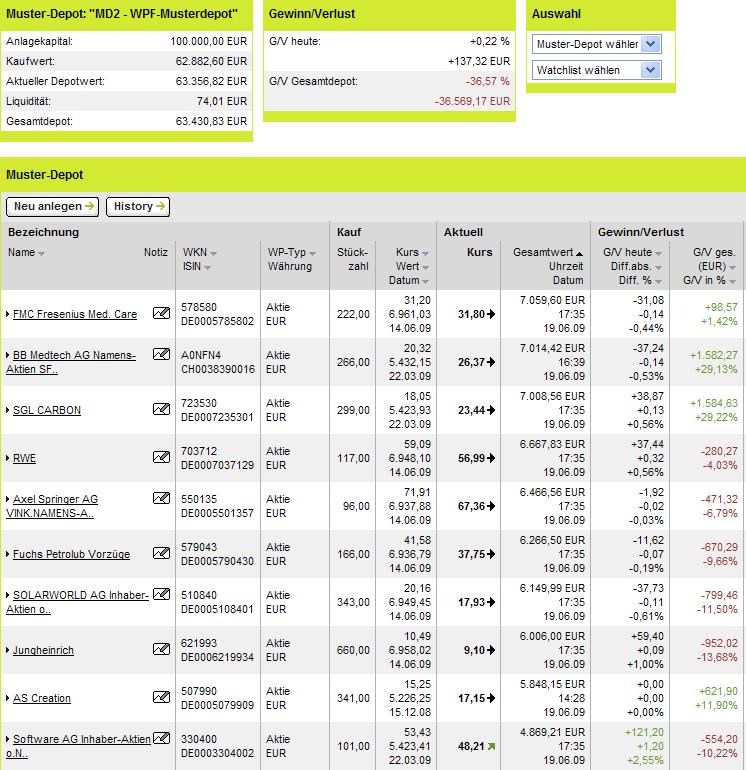Select ISIN text DE0005785802
This screenshot has height=770, width=746.
coord(218,321)
